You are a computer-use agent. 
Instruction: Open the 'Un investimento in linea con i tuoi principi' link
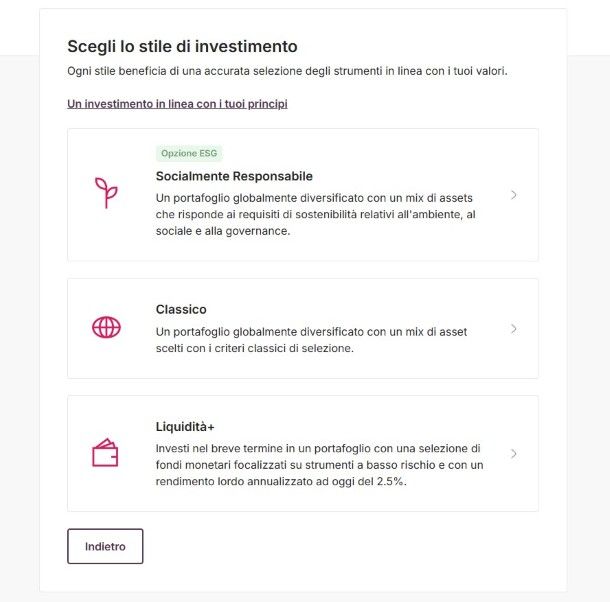coord(177,104)
